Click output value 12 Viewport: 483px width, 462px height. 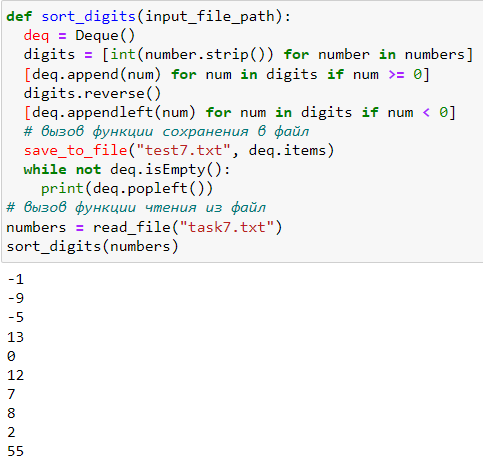pyautogui.click(x=15, y=375)
